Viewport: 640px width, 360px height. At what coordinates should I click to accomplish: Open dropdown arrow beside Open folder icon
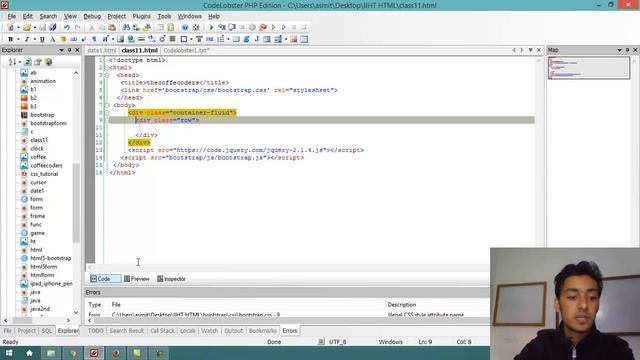34,27
